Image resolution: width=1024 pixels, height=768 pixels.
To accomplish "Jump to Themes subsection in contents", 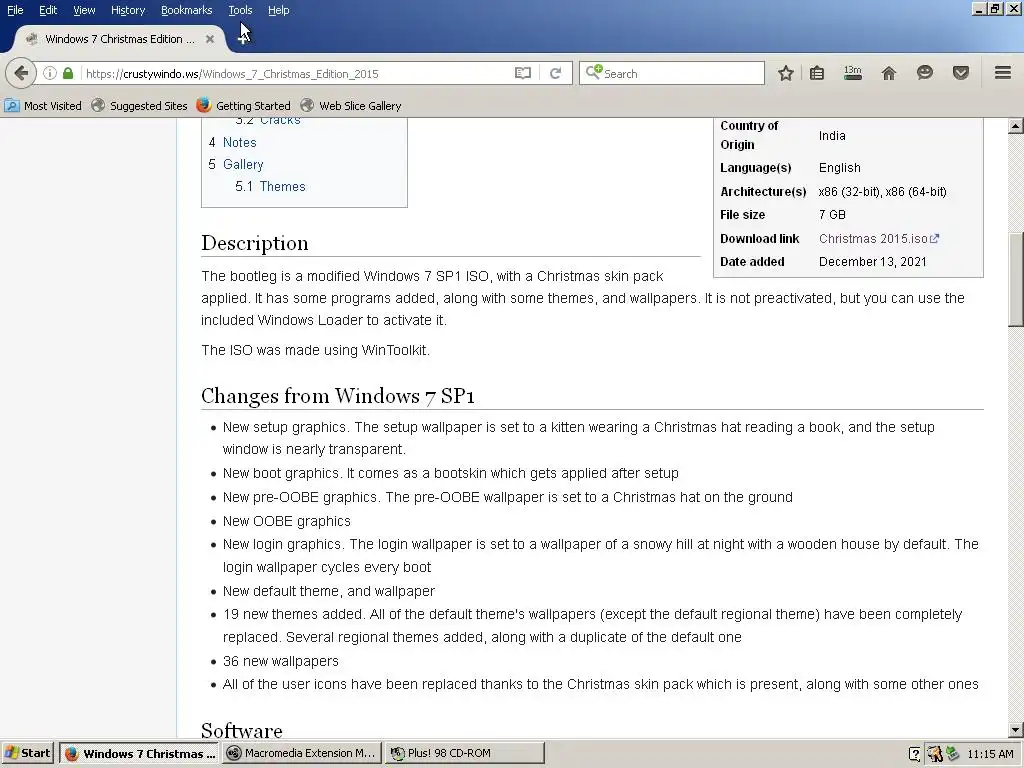I will 282,187.
